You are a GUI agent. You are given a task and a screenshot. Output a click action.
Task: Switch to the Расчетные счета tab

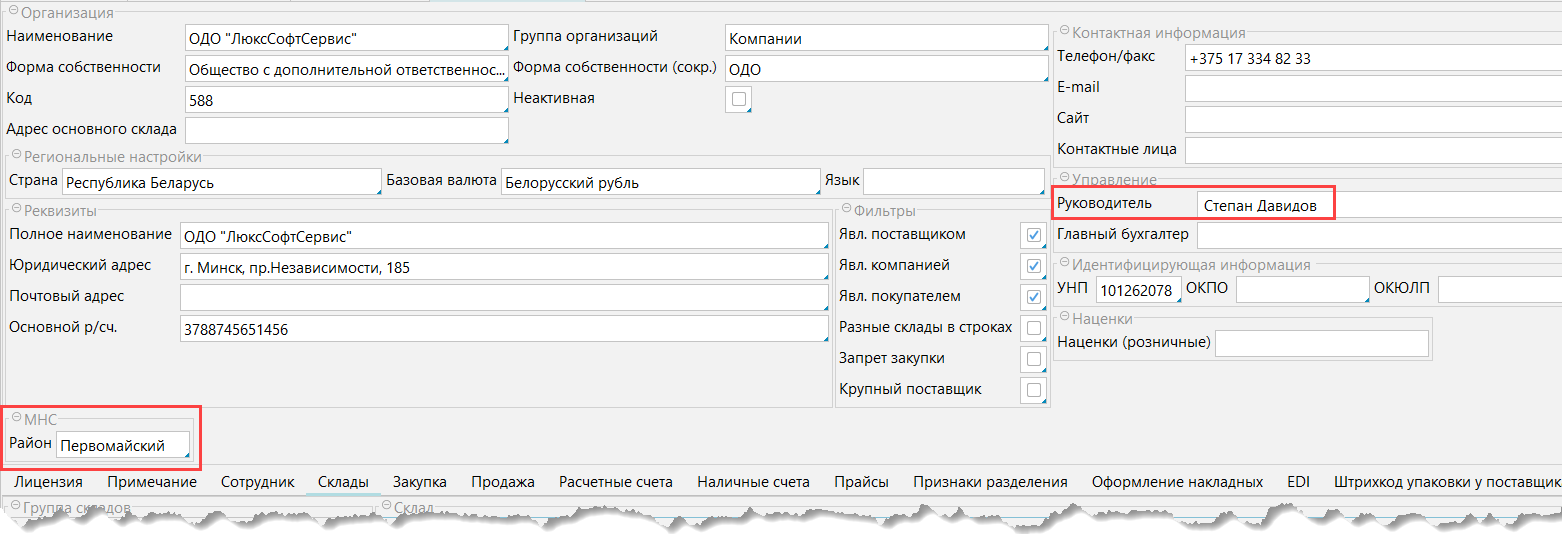[616, 482]
